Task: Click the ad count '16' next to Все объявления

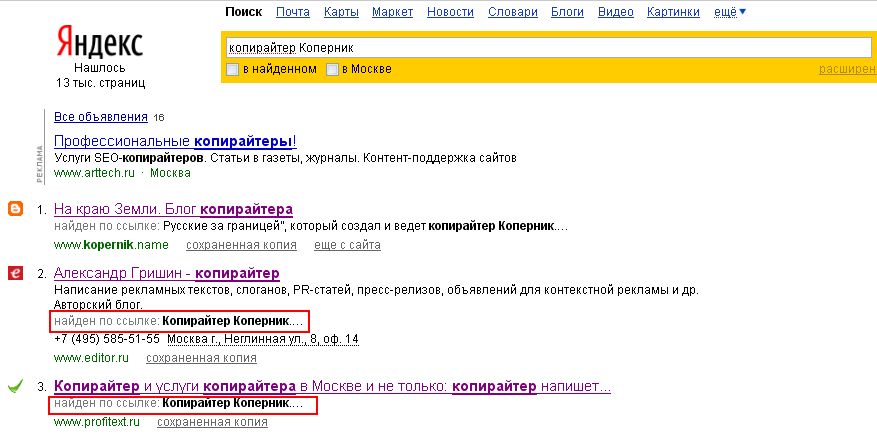Action: click(159, 118)
